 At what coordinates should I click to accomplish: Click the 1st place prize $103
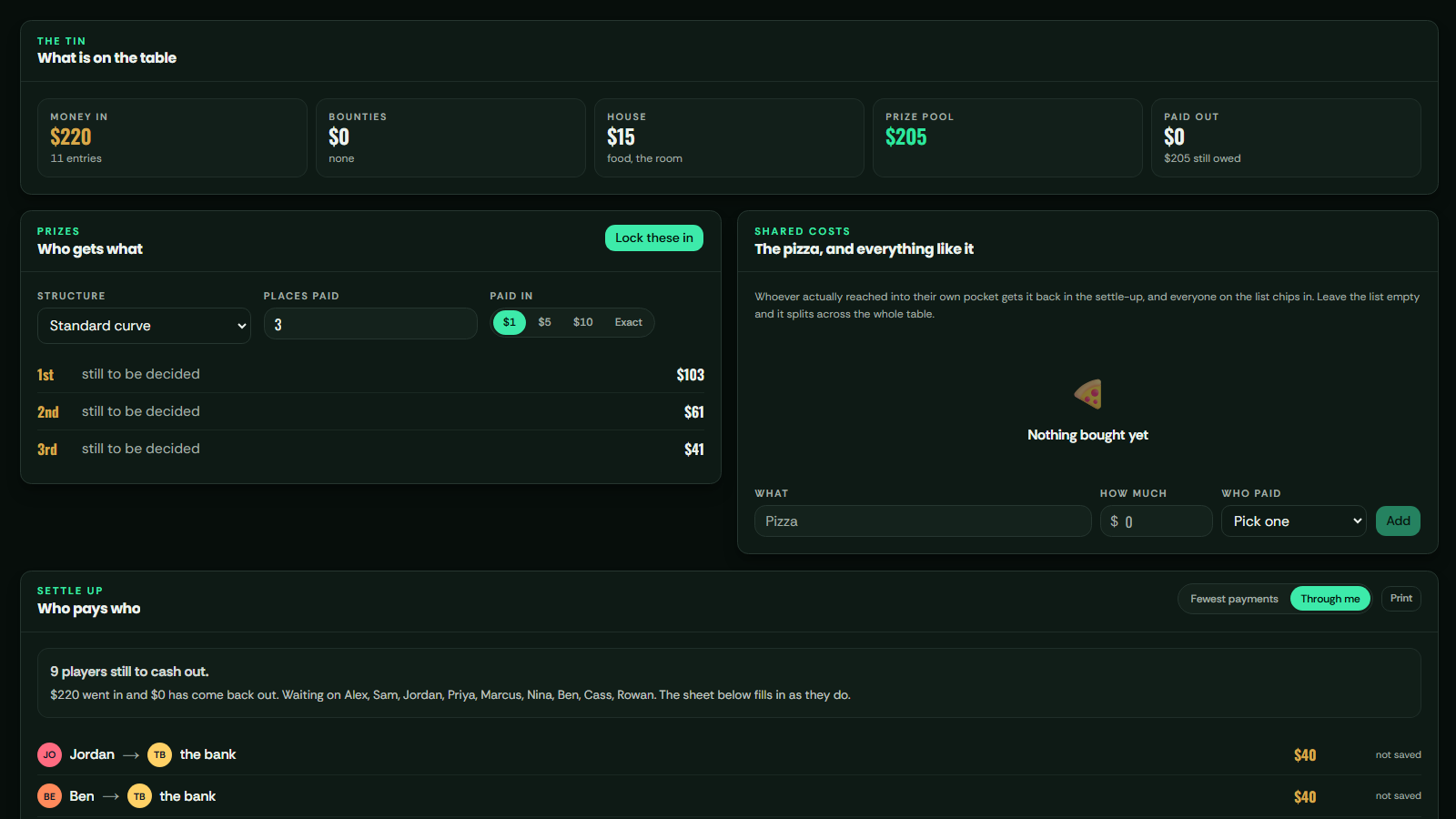(x=690, y=375)
